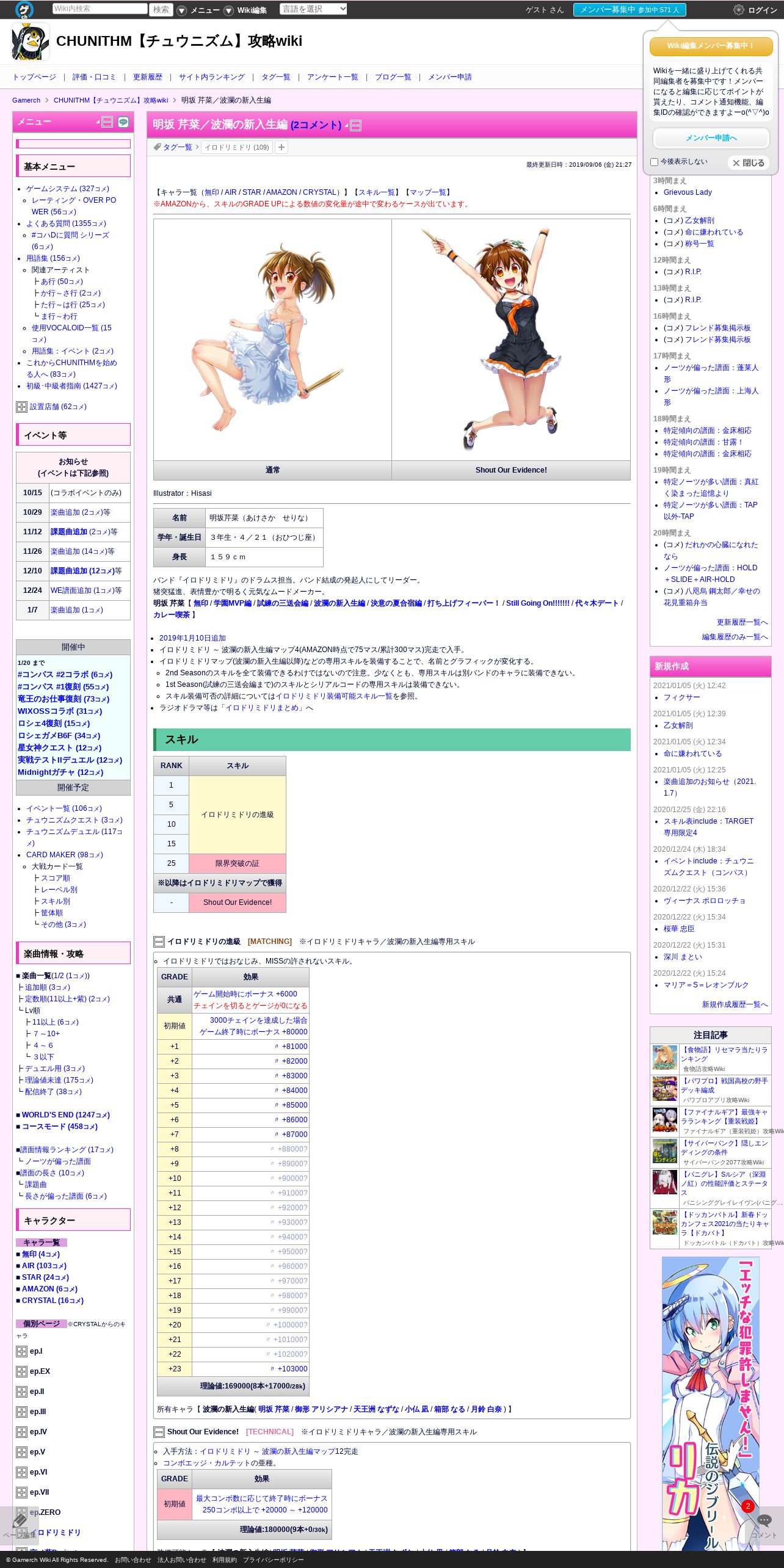Open the パニグレ Sルシア featured article thumbnail

coord(664,1183)
